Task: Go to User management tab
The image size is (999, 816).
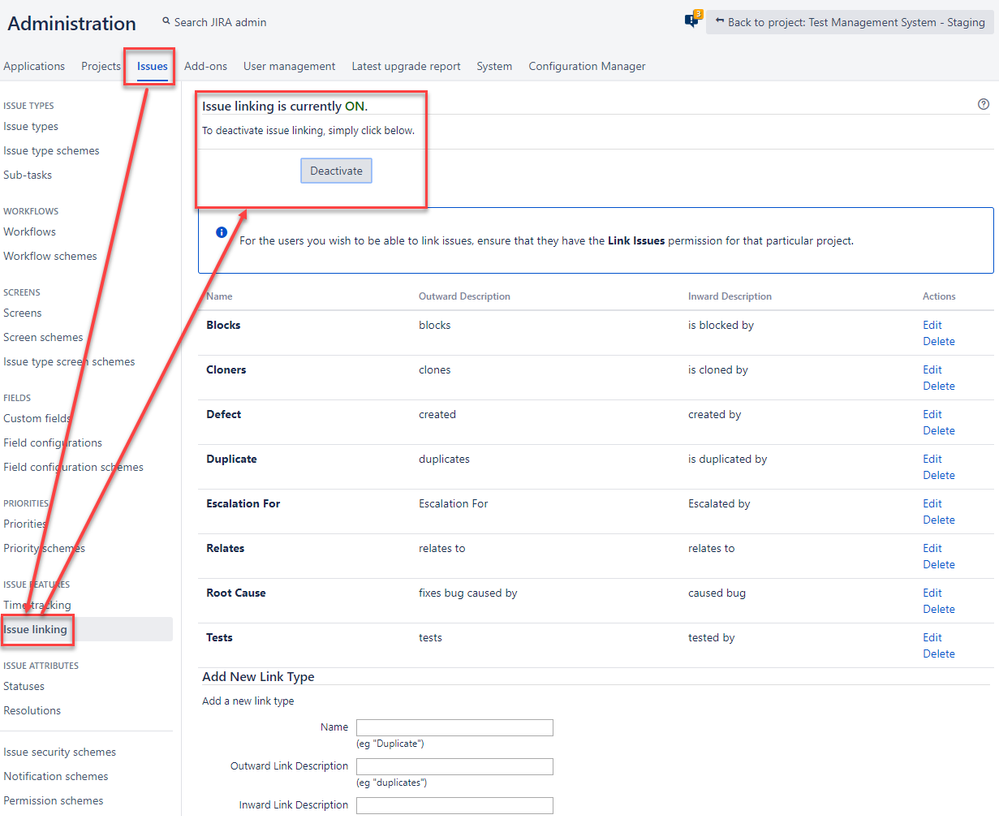Action: tap(289, 66)
